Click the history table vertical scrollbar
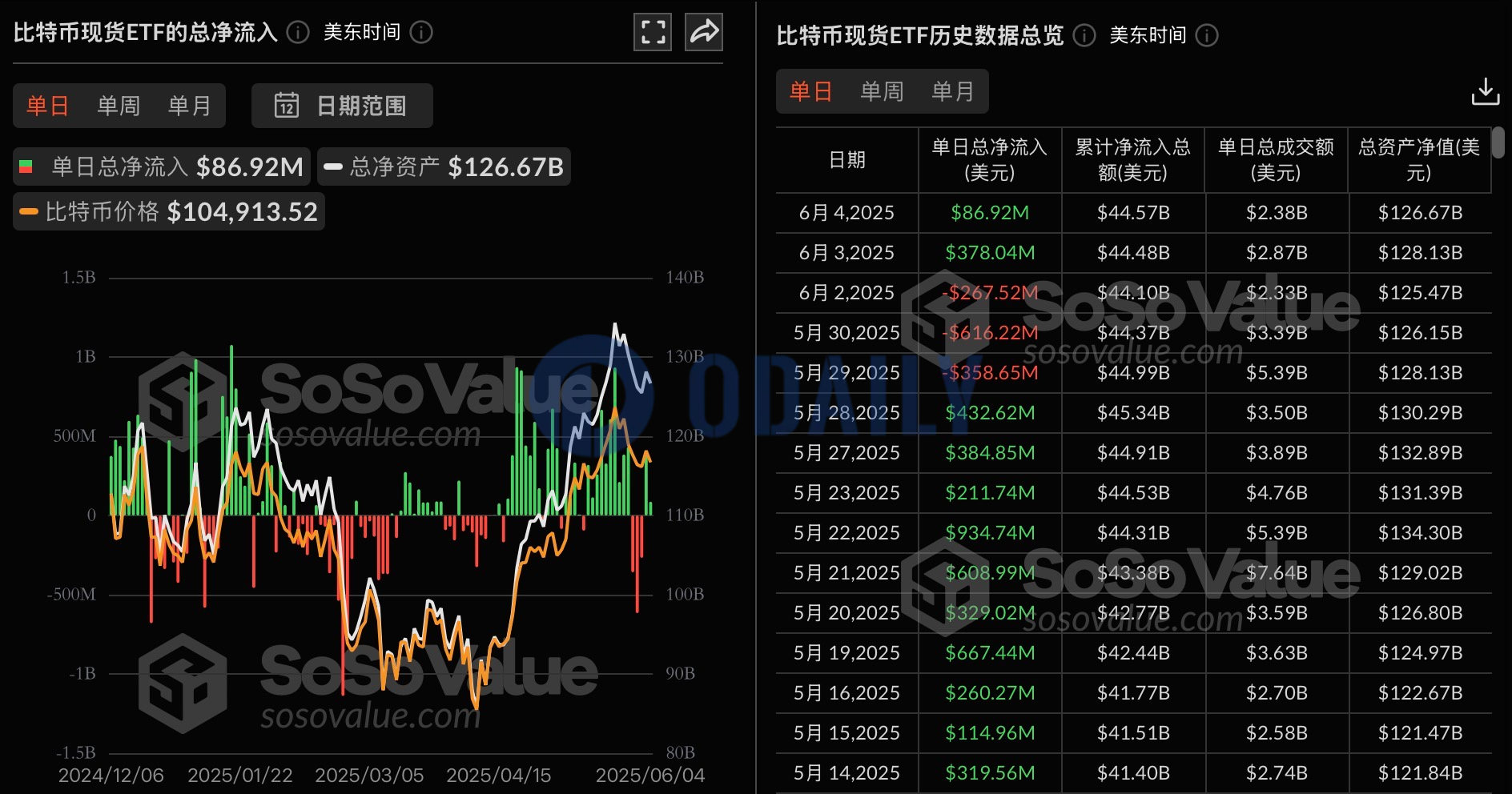Screen dimensions: 1512x794 pyautogui.click(x=1498, y=142)
